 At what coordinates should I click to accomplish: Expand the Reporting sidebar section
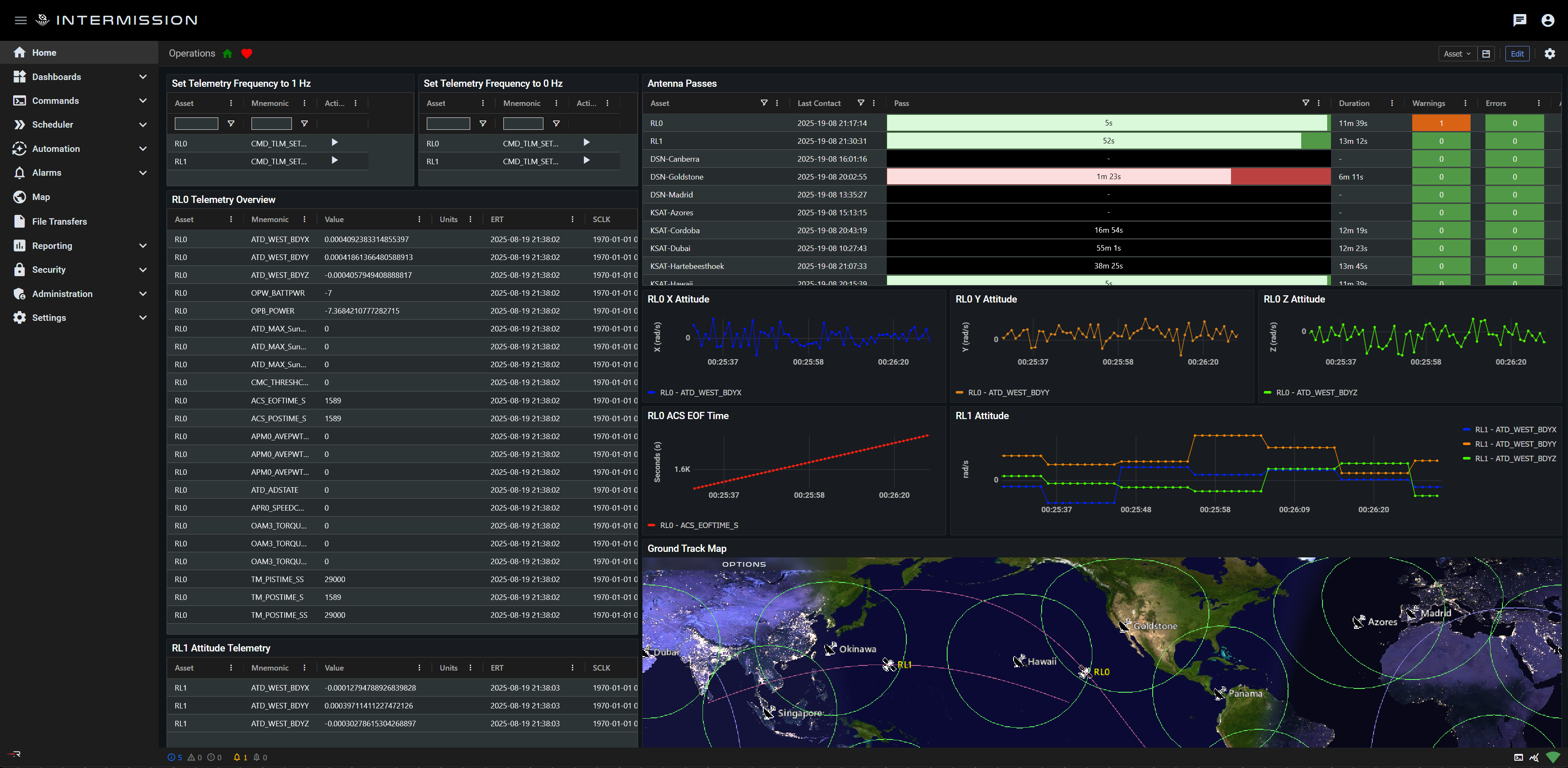[x=79, y=245]
